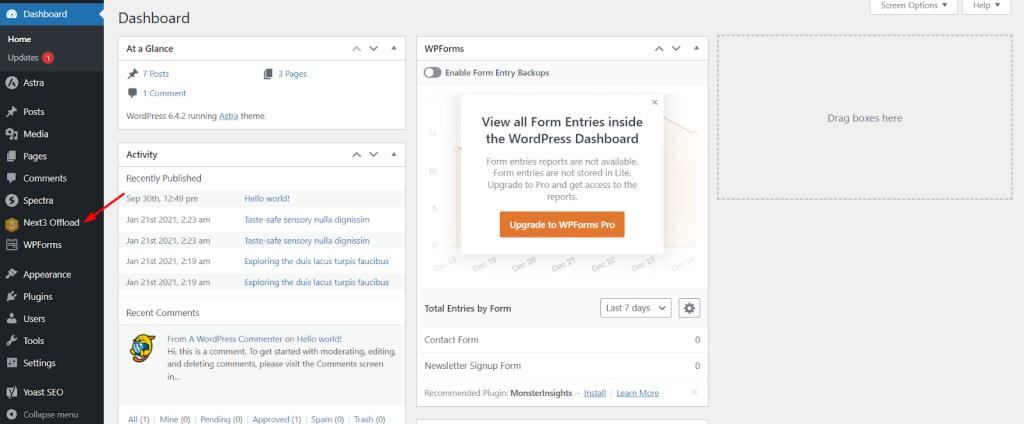Click Install link for MonsterInsights

(595, 393)
